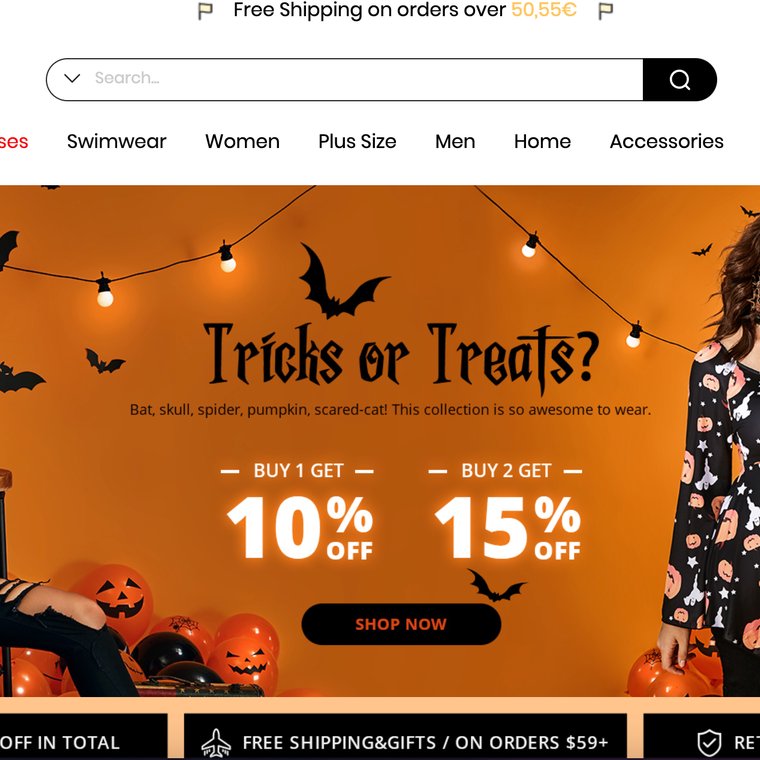This screenshot has height=760, width=760.
Task: Expand the search category dropdown chevron
Action: point(72,78)
